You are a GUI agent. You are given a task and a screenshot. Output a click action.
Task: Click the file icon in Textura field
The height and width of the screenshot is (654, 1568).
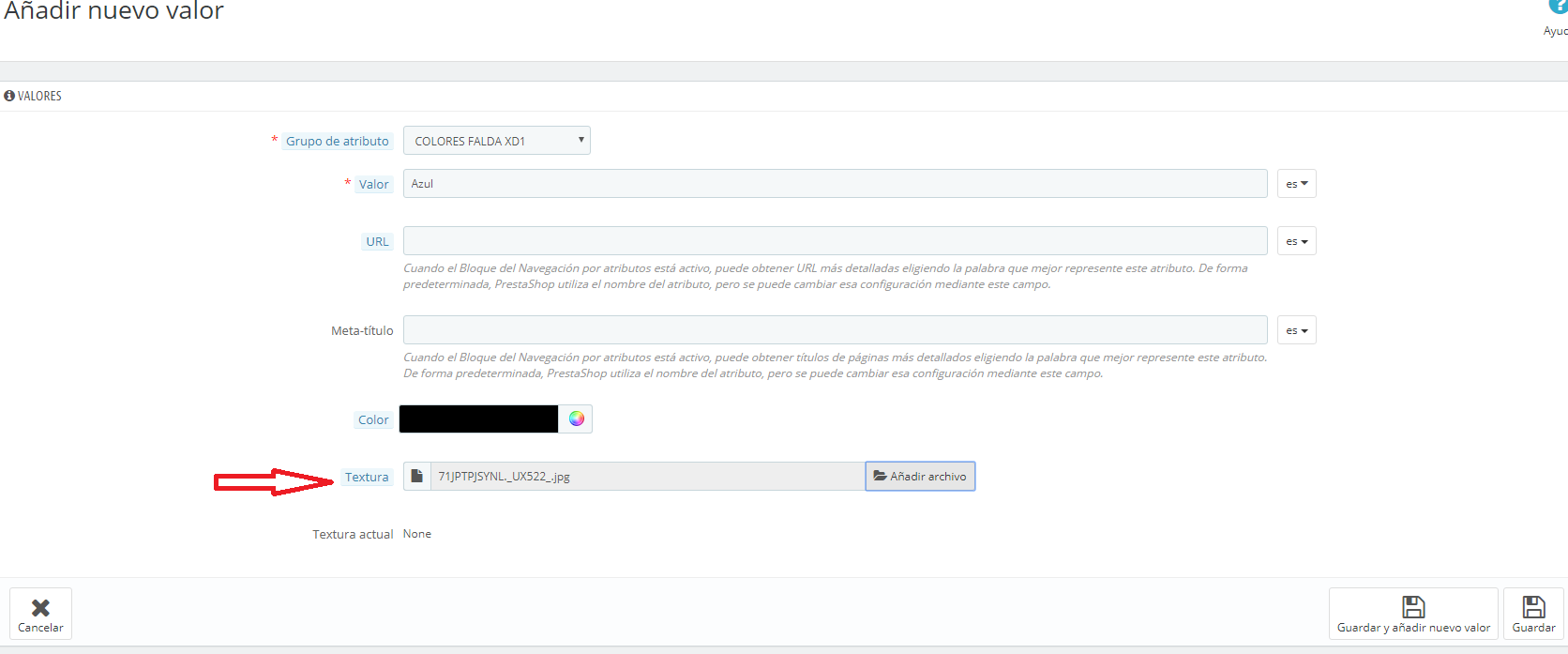tap(417, 477)
